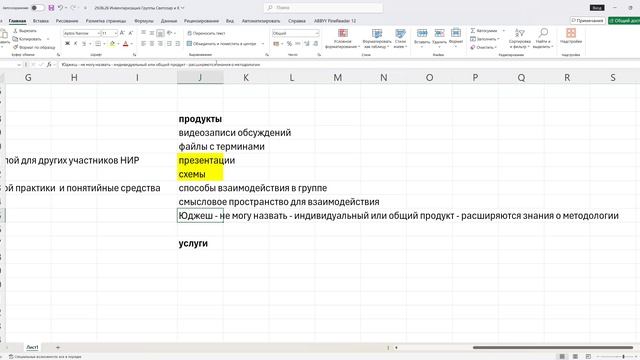Undo the last action
Image resolution: width=640 pixels, height=360 pixels.
tap(60, 8)
